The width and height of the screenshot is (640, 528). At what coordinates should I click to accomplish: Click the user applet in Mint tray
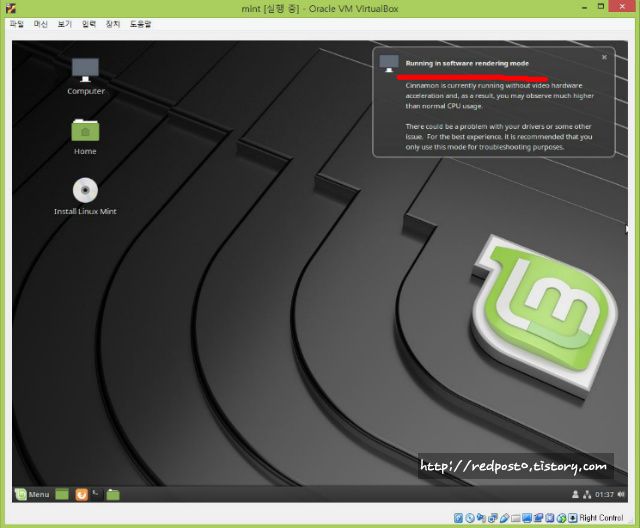point(575,495)
